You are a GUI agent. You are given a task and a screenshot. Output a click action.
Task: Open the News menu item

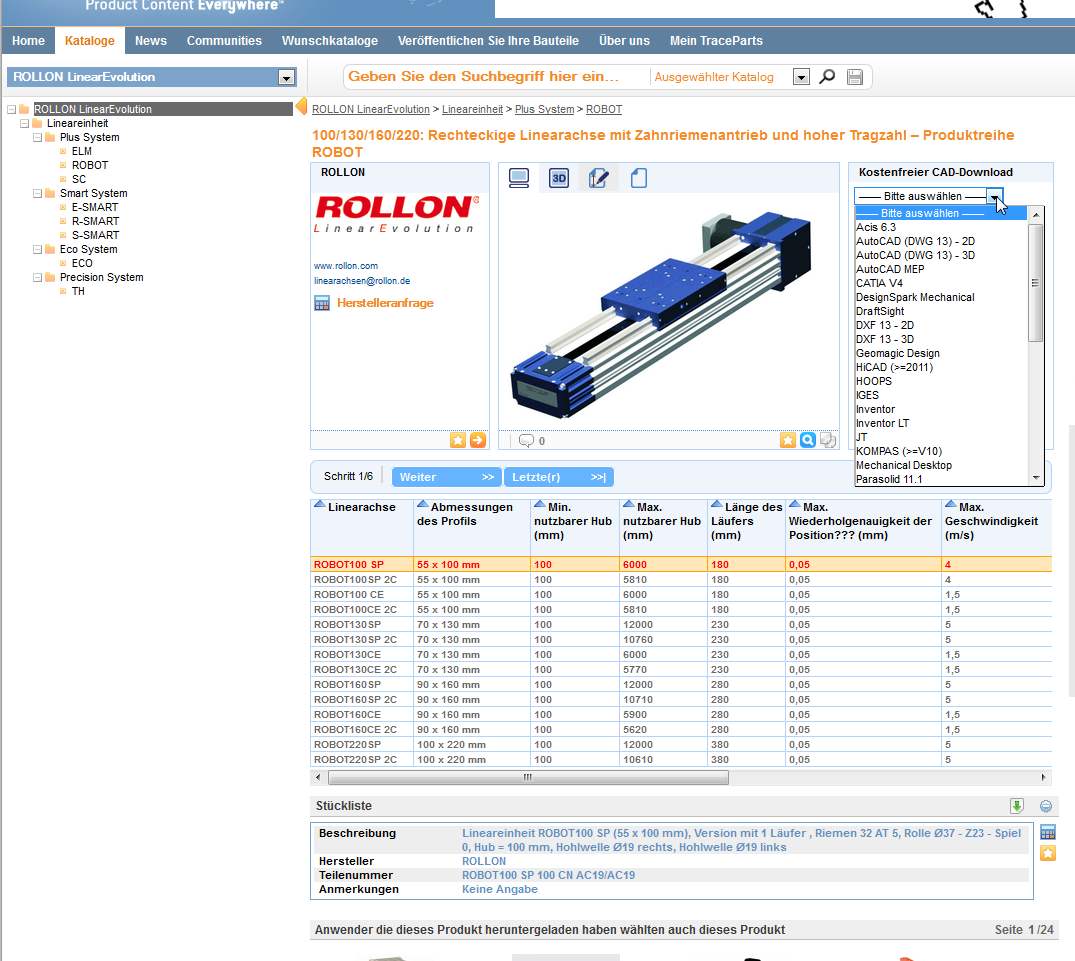pyautogui.click(x=151, y=40)
